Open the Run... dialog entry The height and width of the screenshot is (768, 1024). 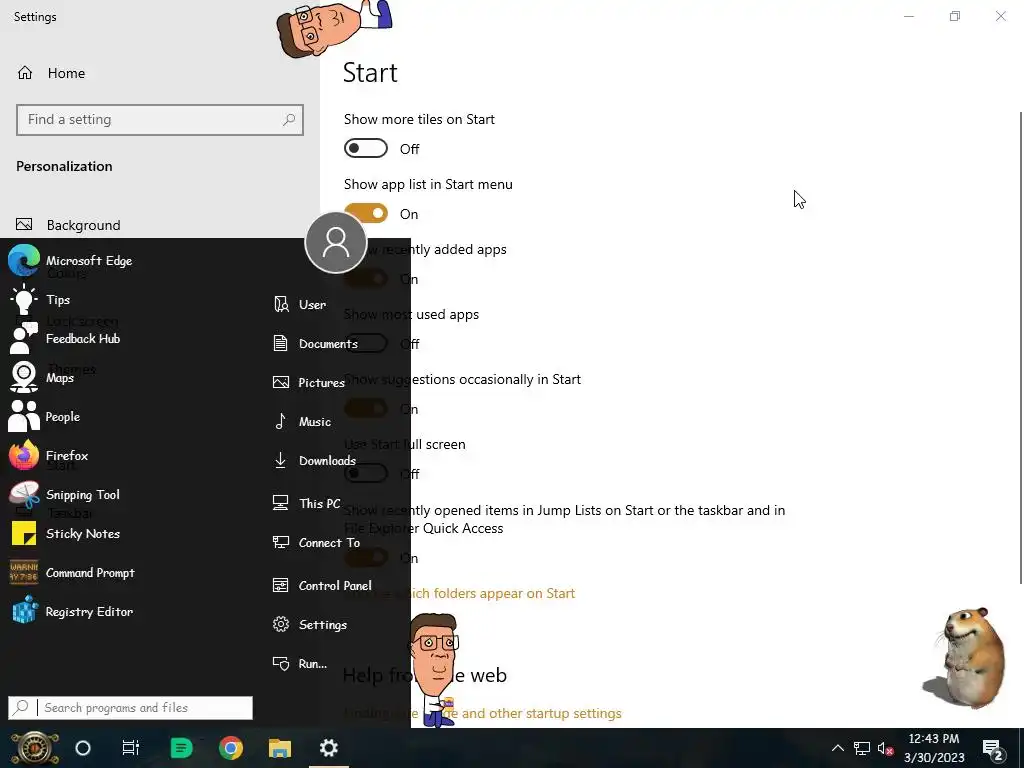(x=300, y=664)
